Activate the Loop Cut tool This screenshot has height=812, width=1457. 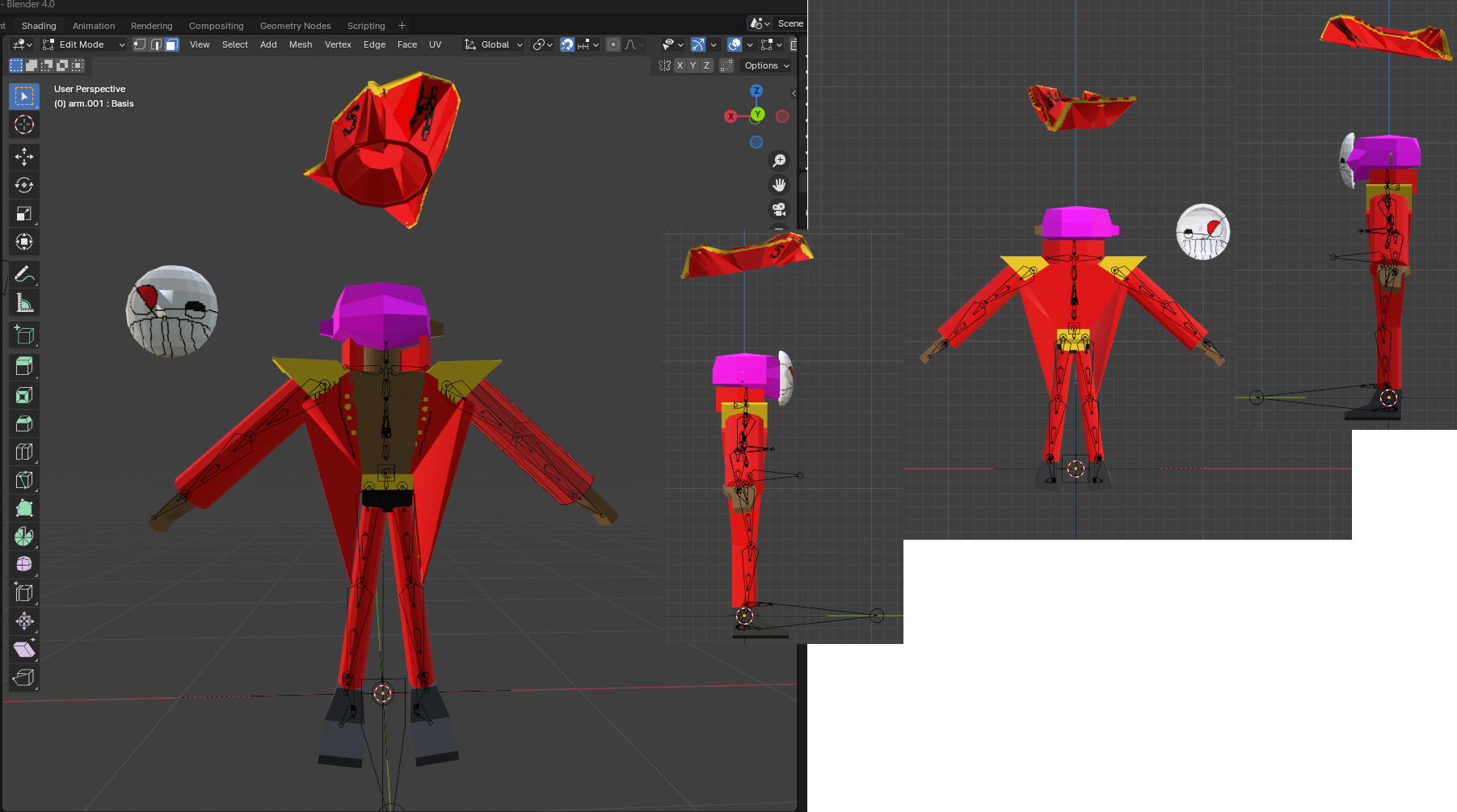(24, 452)
